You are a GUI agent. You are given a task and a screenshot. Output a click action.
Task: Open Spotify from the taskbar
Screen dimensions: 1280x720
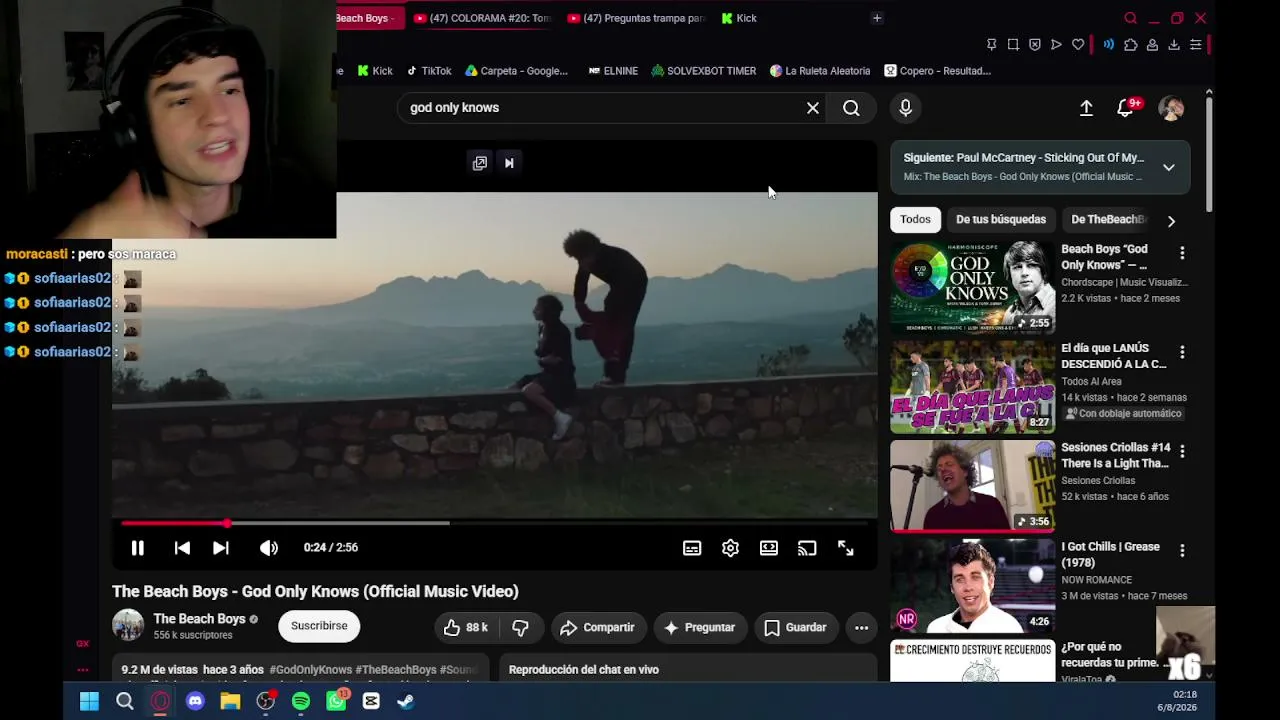[301, 701]
